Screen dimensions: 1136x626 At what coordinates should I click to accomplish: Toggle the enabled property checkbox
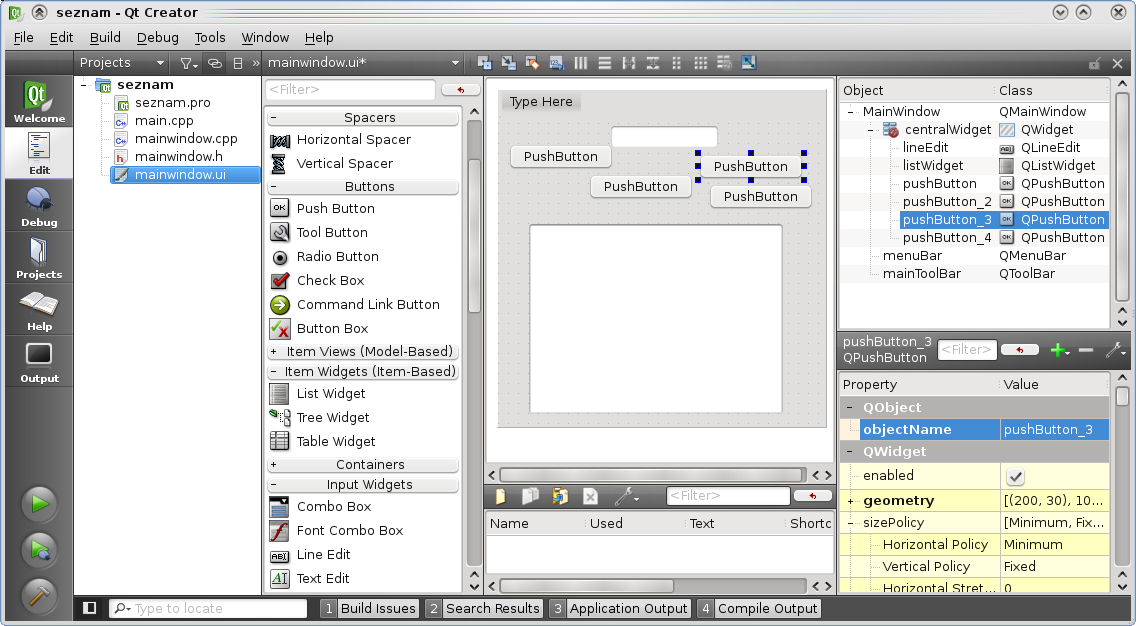1015,477
